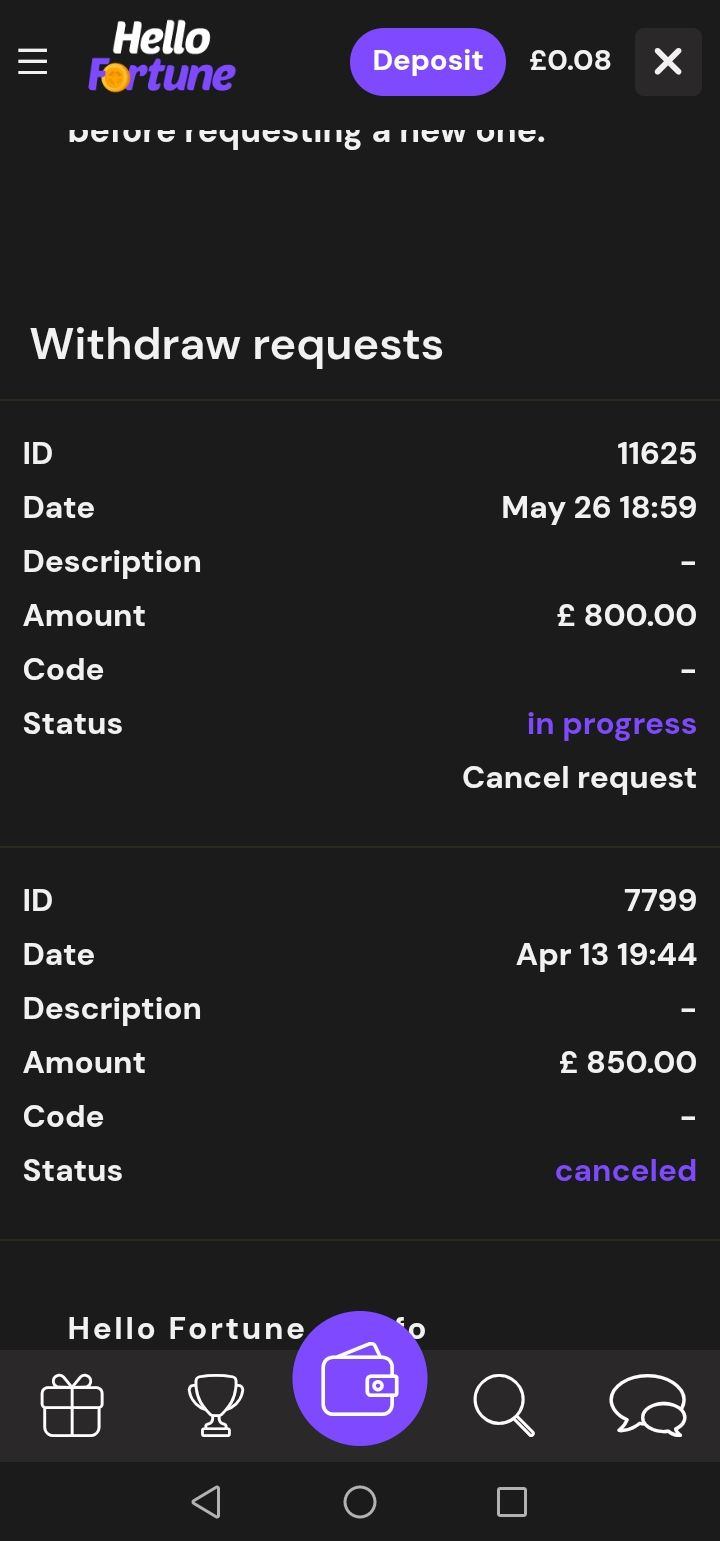Image resolution: width=720 pixels, height=1541 pixels.
Task: Open the gift promotions icon
Action: [72, 1405]
